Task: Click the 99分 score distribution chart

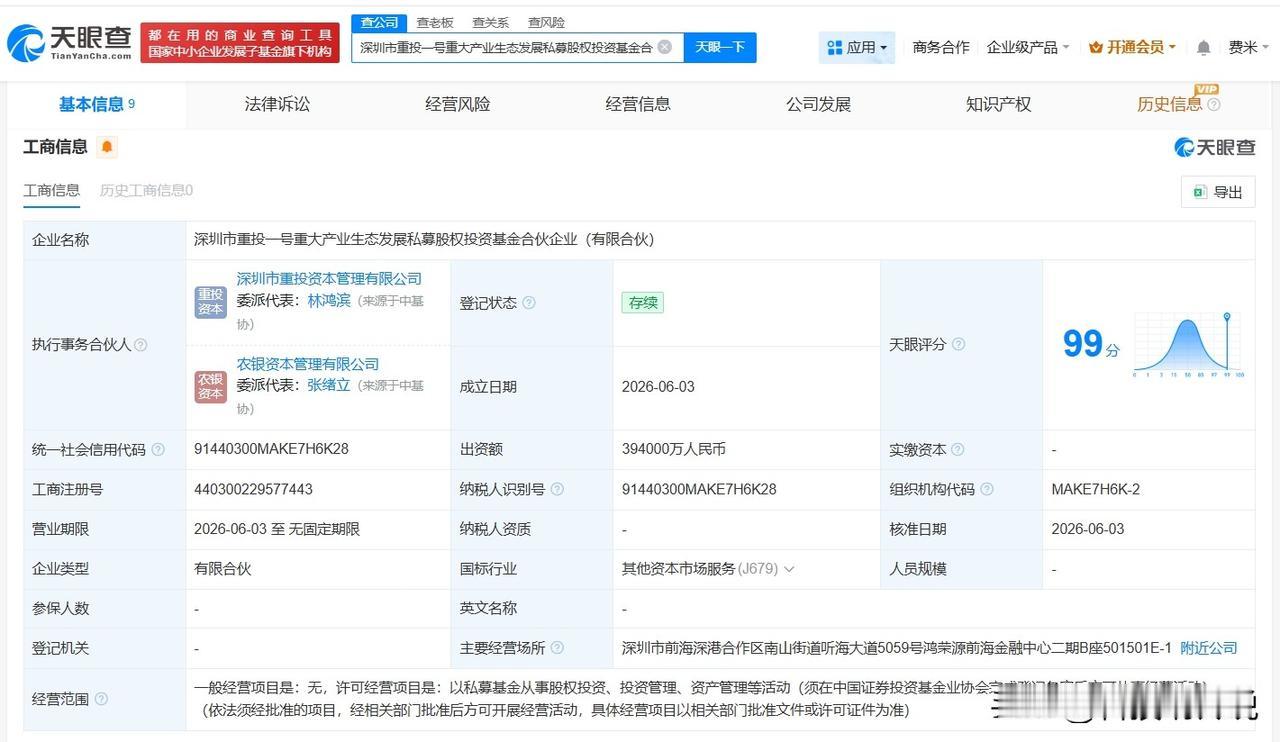Action: click(1187, 345)
